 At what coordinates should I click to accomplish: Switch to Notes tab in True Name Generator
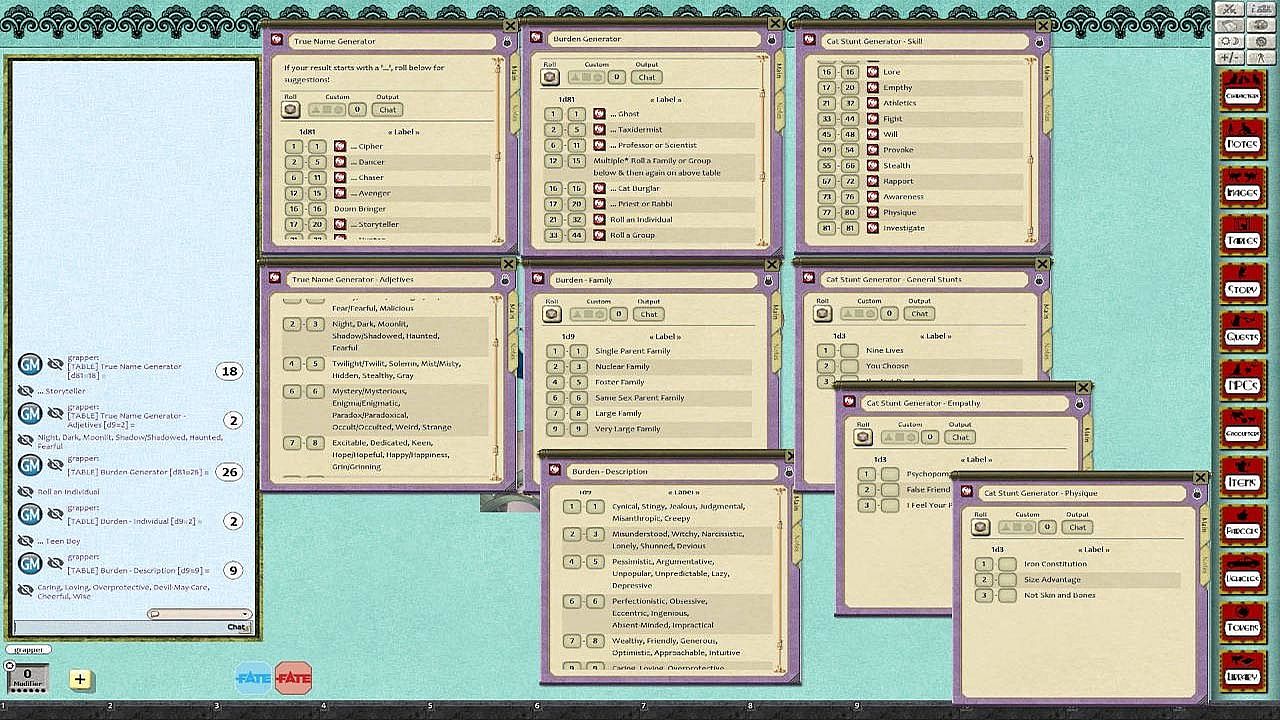tap(516, 112)
